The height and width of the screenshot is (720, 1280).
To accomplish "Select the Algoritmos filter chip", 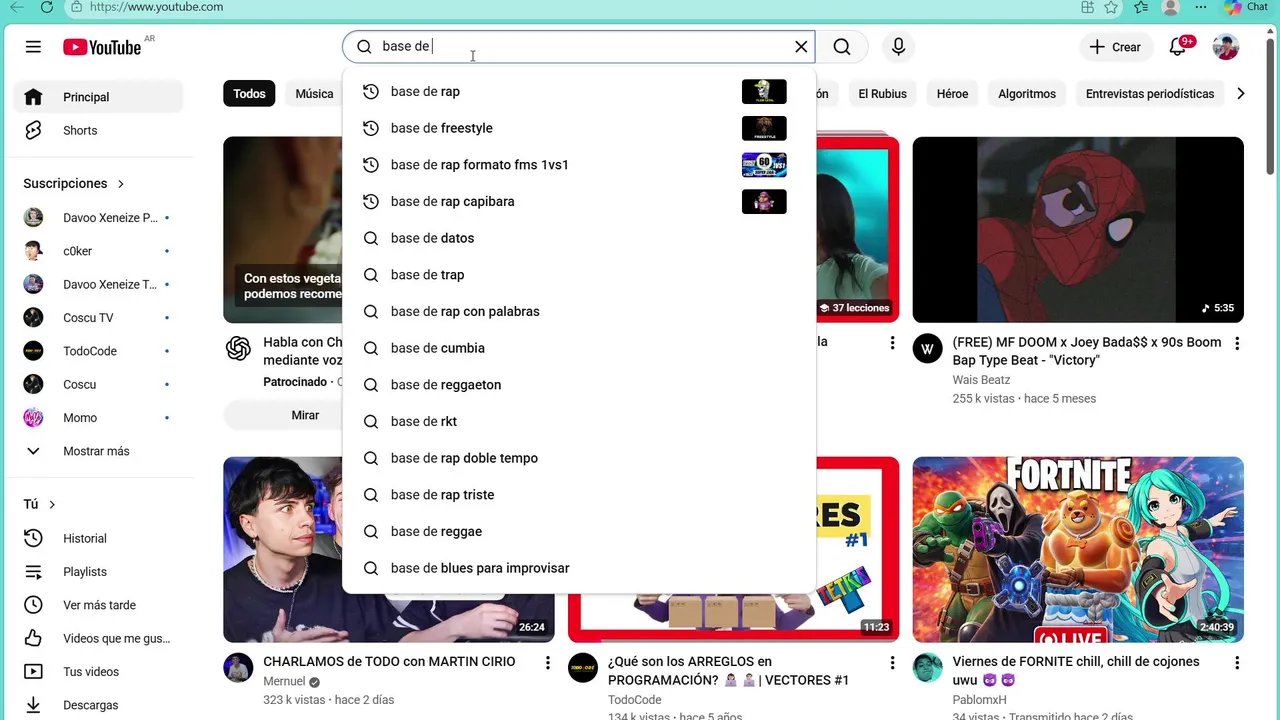I will pos(1027,94).
